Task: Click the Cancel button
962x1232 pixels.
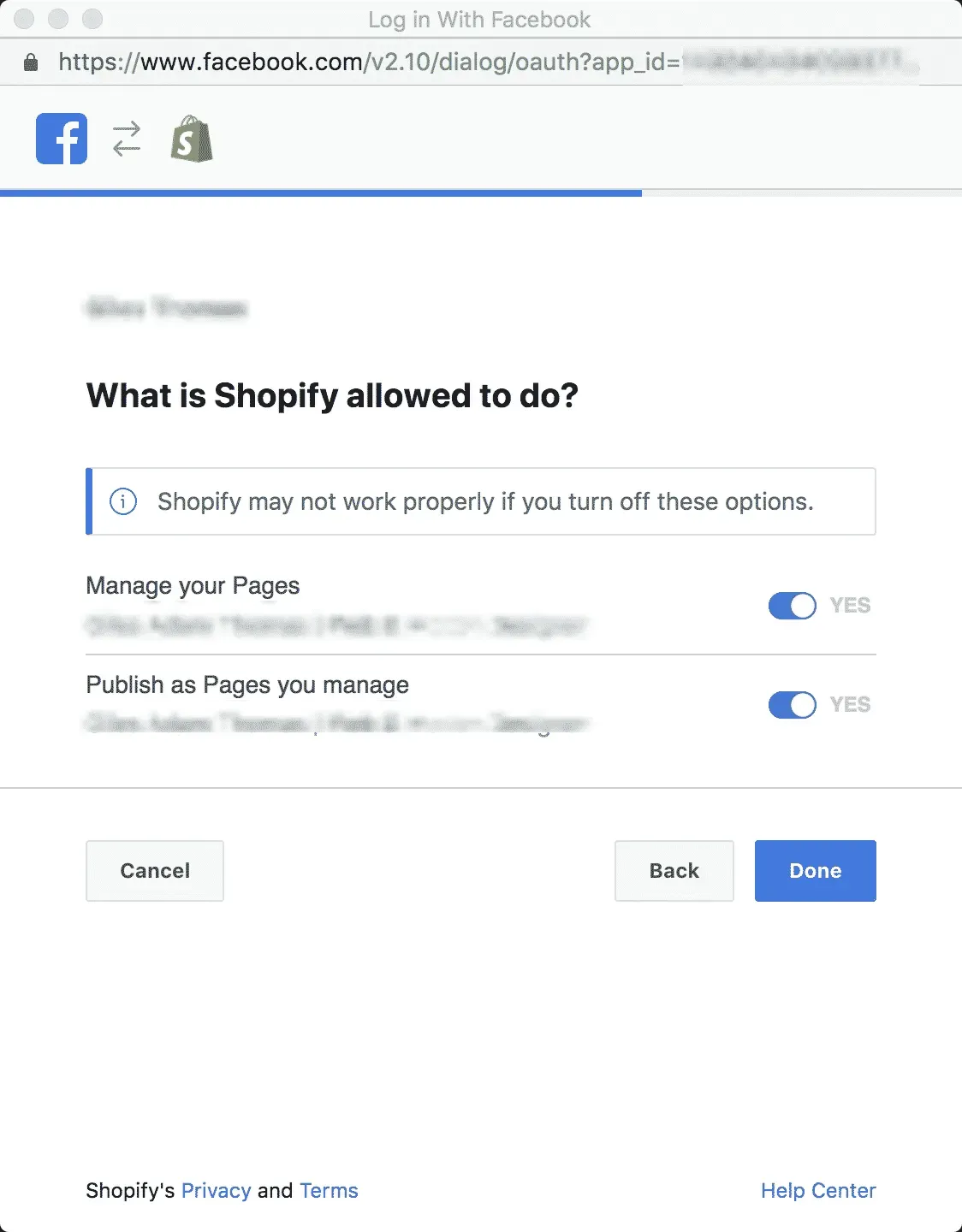Action: pyautogui.click(x=154, y=870)
